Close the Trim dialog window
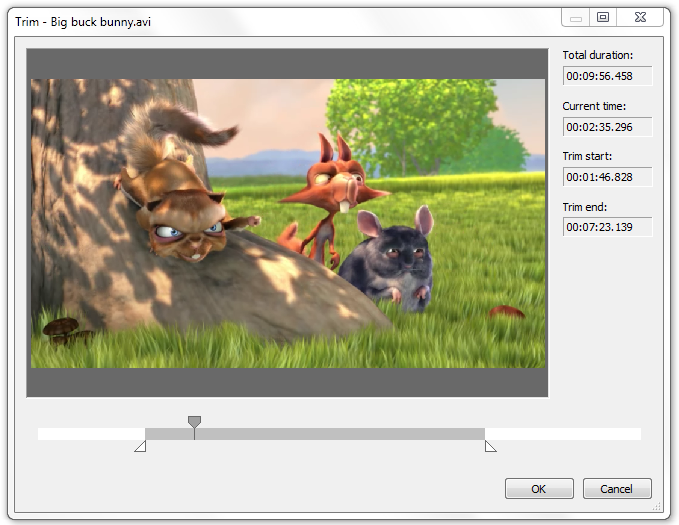Viewport: 679px width, 525px height. (x=640, y=17)
